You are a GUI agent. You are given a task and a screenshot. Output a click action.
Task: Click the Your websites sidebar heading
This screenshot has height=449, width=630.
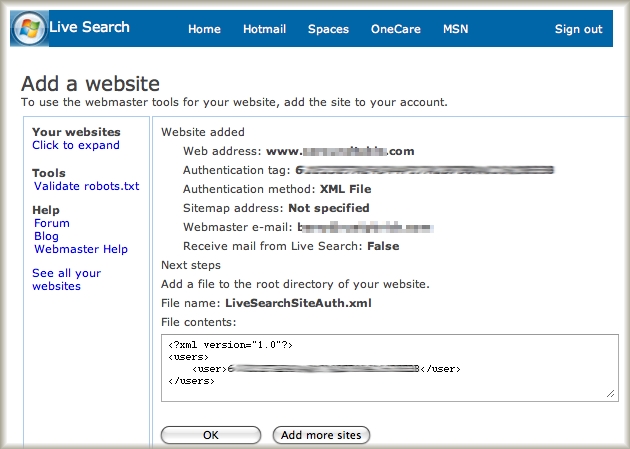point(76,132)
